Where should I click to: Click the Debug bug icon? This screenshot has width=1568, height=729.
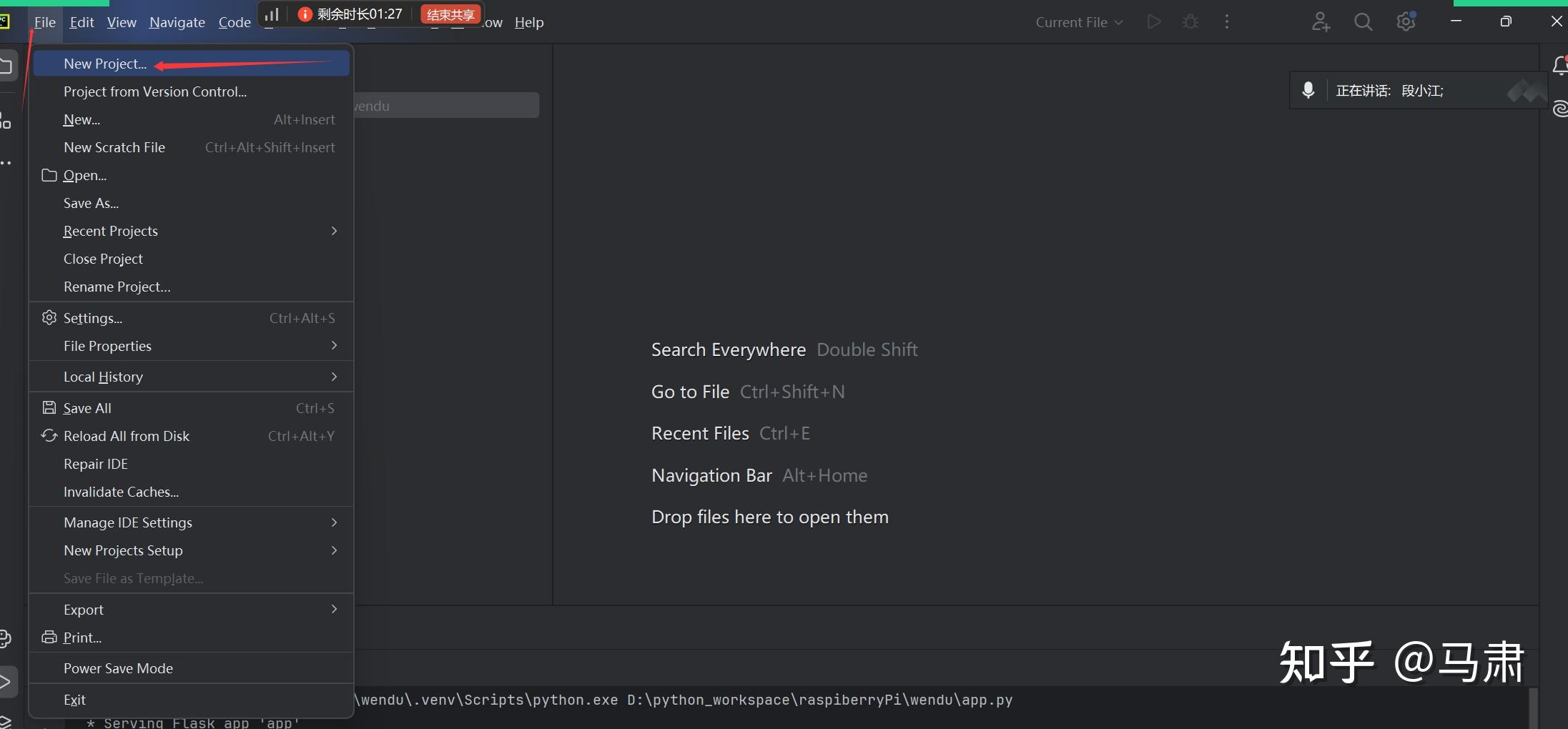1190,22
